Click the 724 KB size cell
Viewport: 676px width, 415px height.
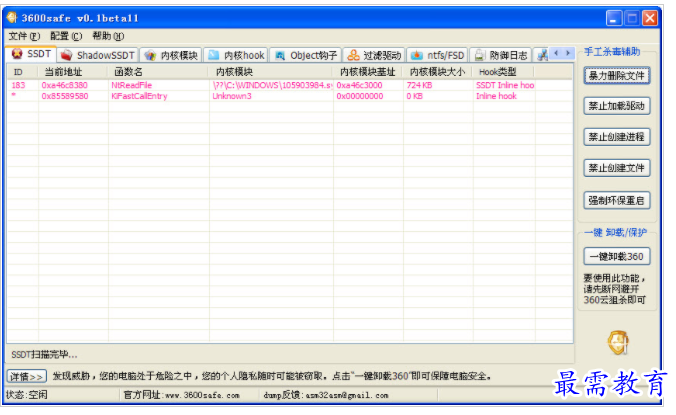(x=419, y=85)
